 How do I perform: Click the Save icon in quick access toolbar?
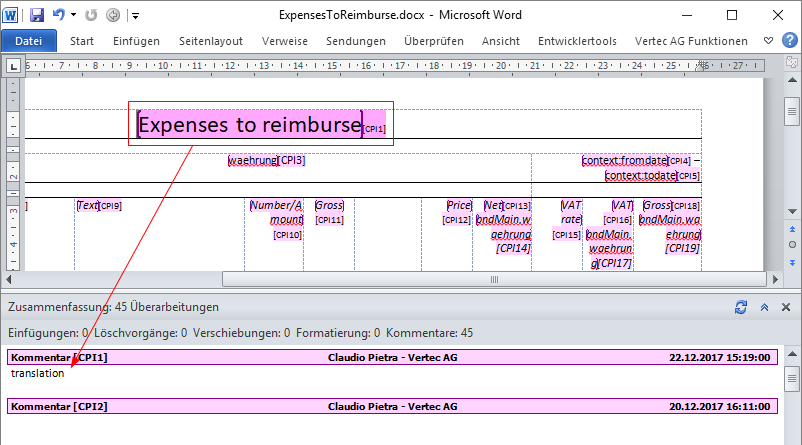(37, 16)
